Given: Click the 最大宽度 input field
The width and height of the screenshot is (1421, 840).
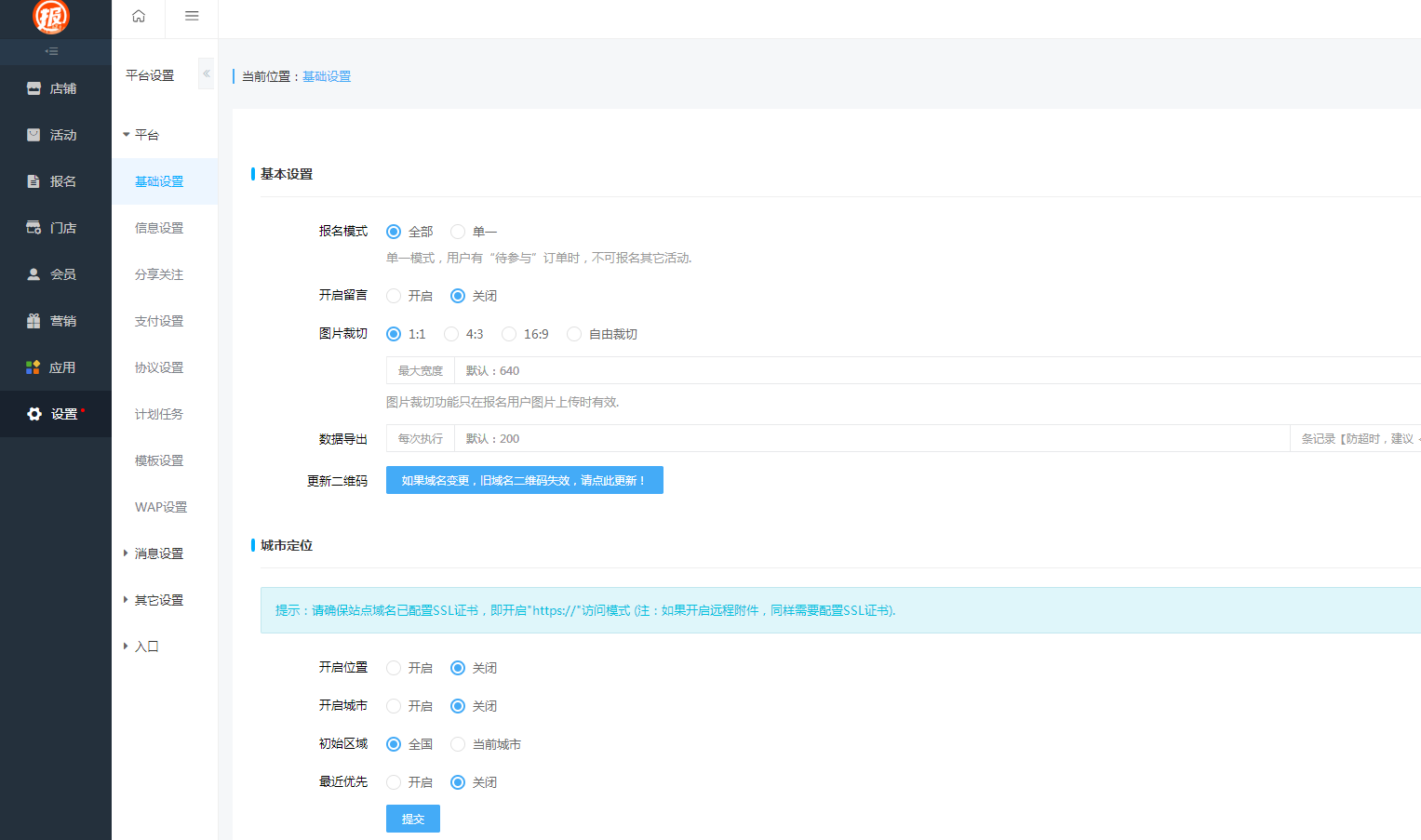Looking at the screenshot, I should pos(420,369).
